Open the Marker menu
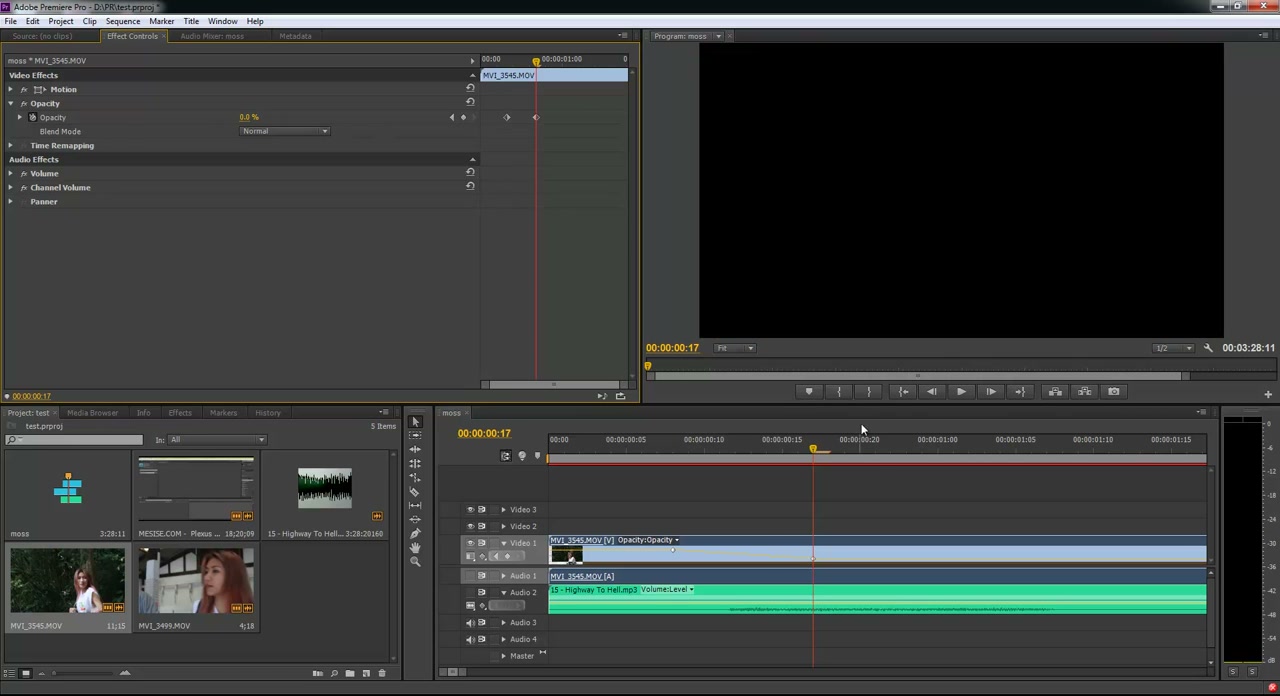The image size is (1280, 696). (x=161, y=21)
